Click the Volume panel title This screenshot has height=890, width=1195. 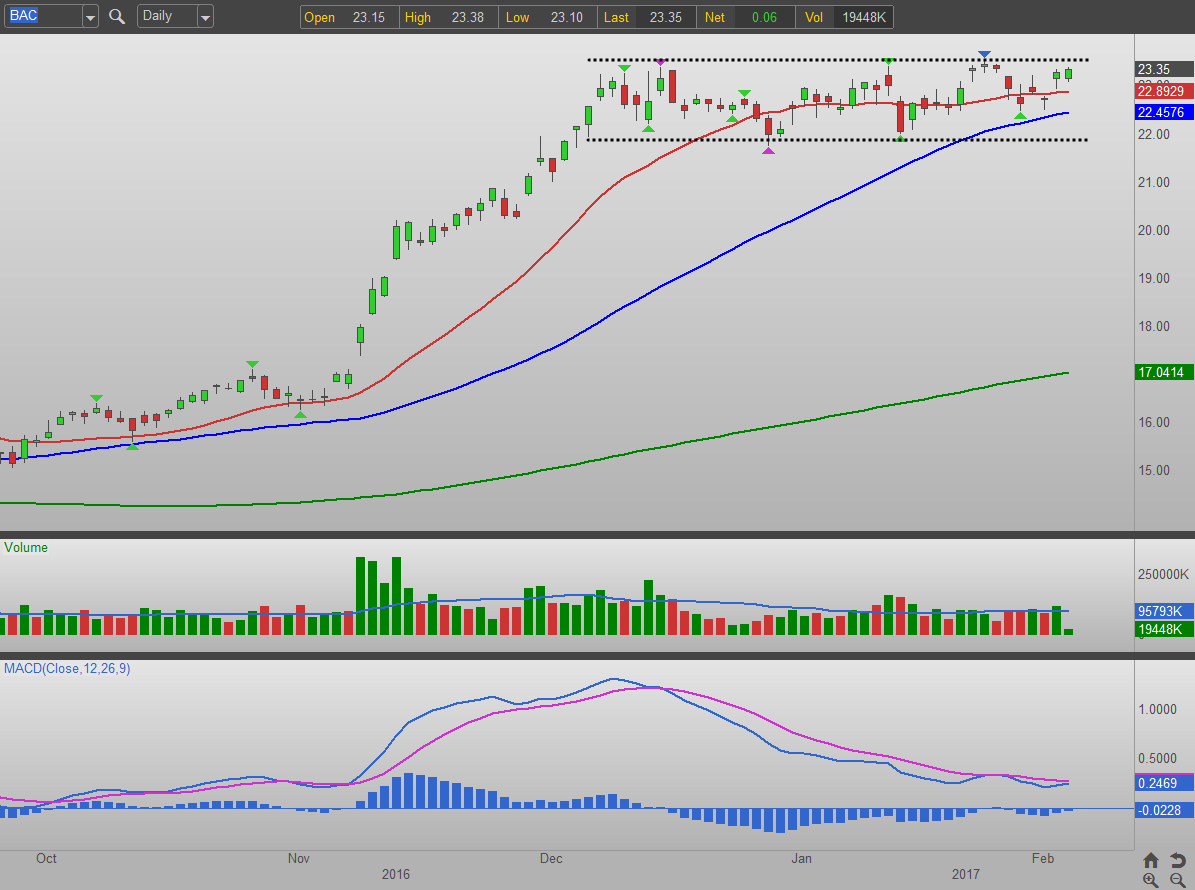coord(26,548)
